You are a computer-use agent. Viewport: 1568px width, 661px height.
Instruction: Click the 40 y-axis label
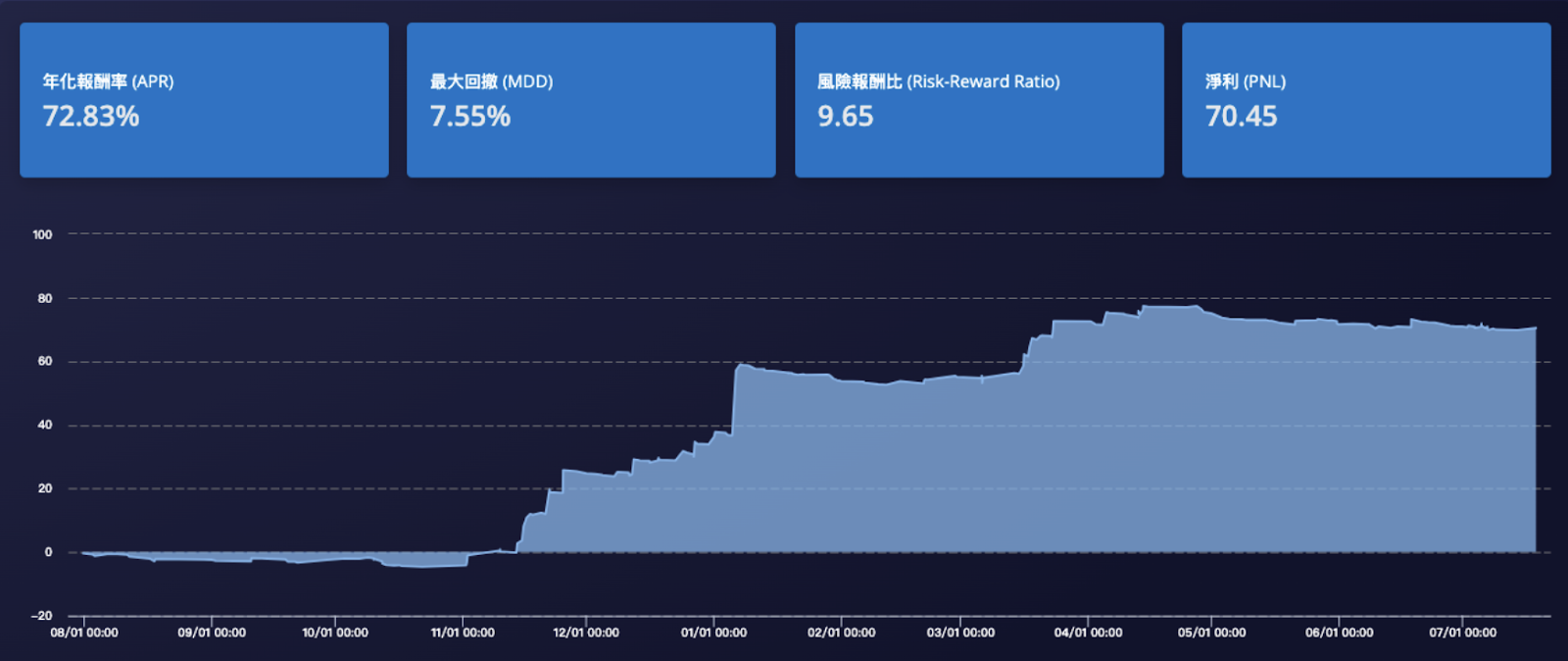(45, 425)
